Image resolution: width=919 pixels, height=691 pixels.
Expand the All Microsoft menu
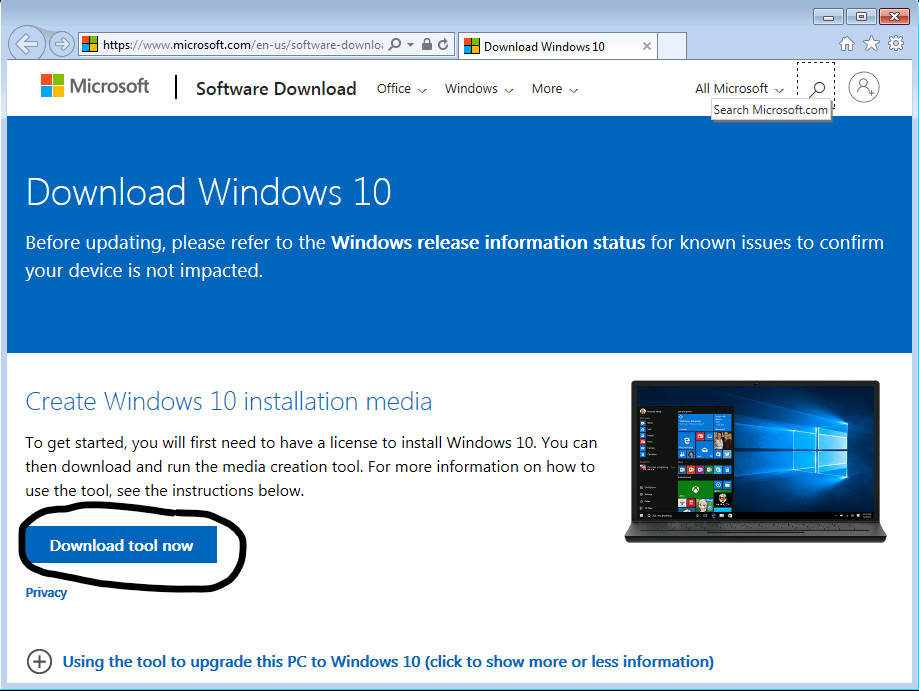[x=739, y=88]
